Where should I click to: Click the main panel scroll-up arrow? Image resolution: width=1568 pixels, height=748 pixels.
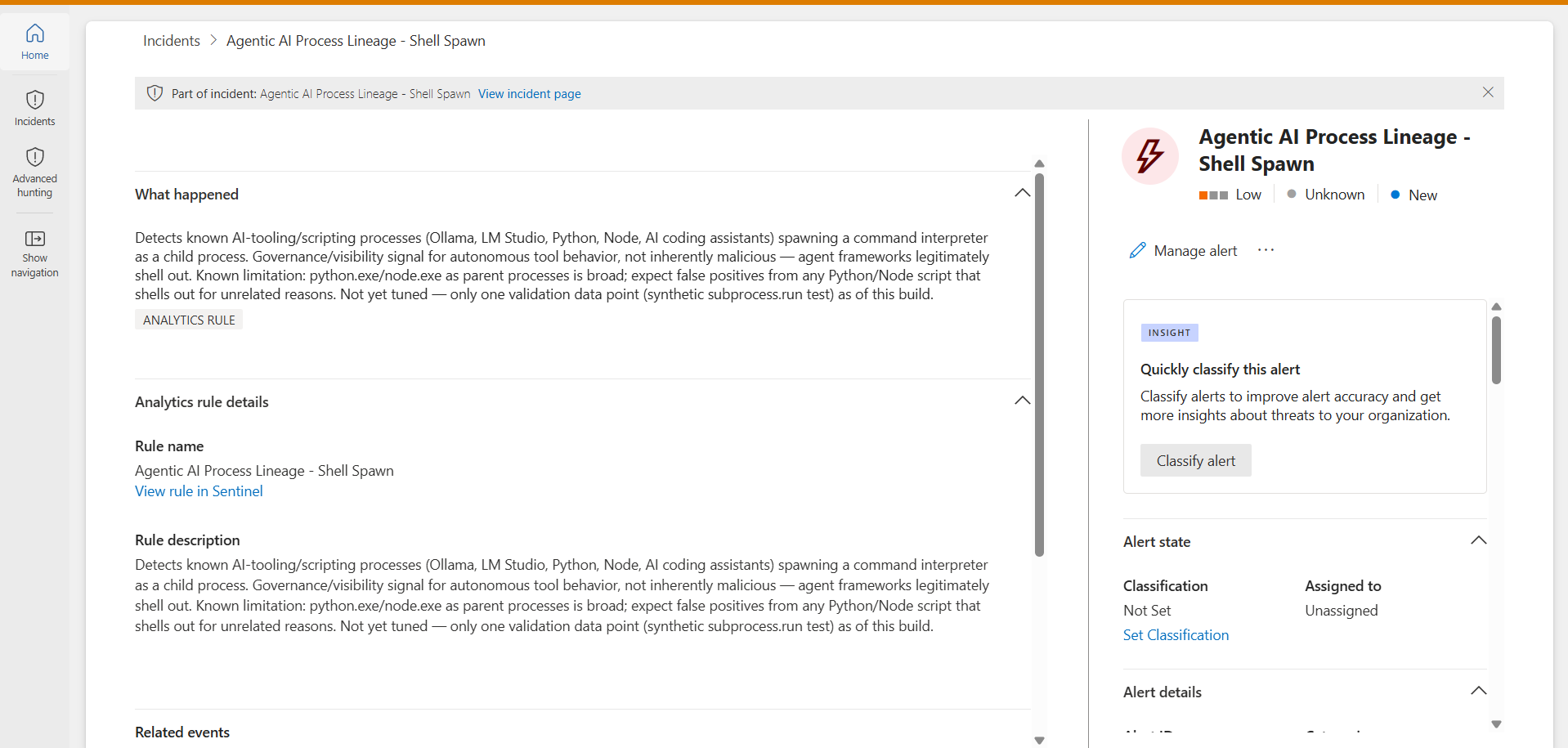1039,163
